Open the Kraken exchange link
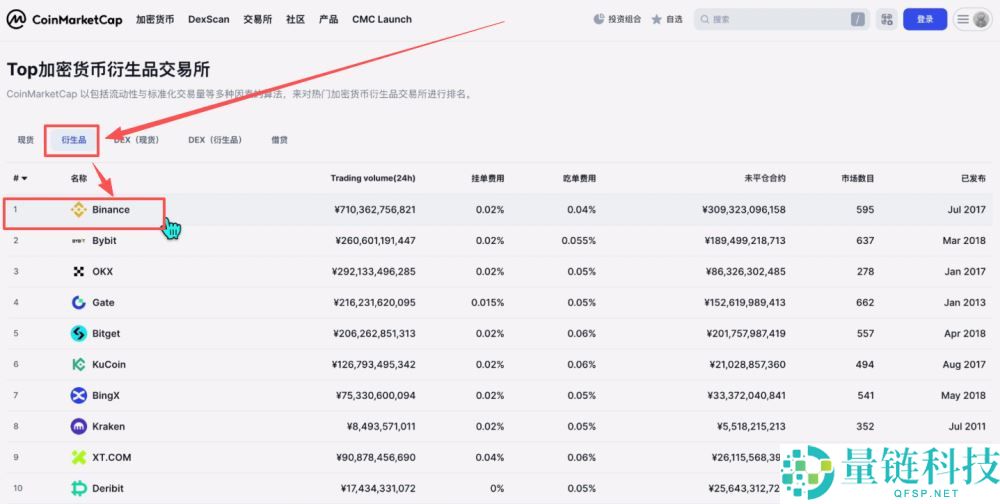The height and width of the screenshot is (504, 1000). [x=108, y=427]
